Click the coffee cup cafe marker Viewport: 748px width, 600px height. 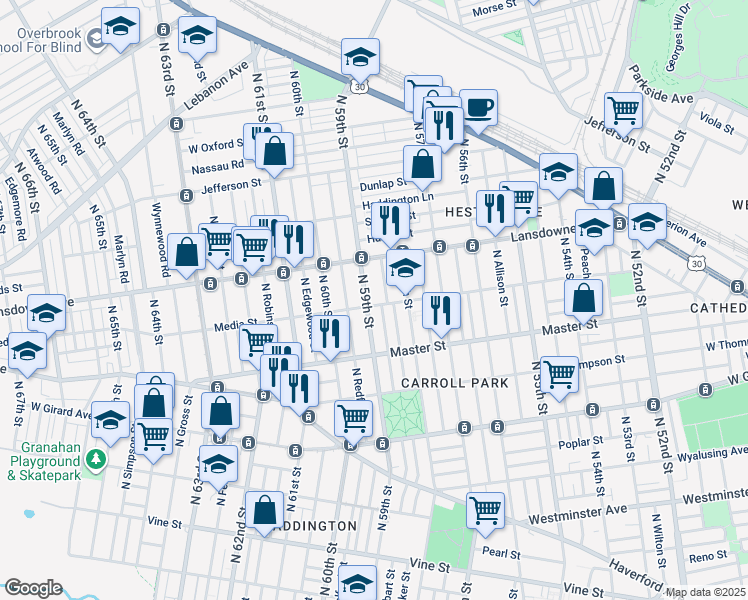478,107
